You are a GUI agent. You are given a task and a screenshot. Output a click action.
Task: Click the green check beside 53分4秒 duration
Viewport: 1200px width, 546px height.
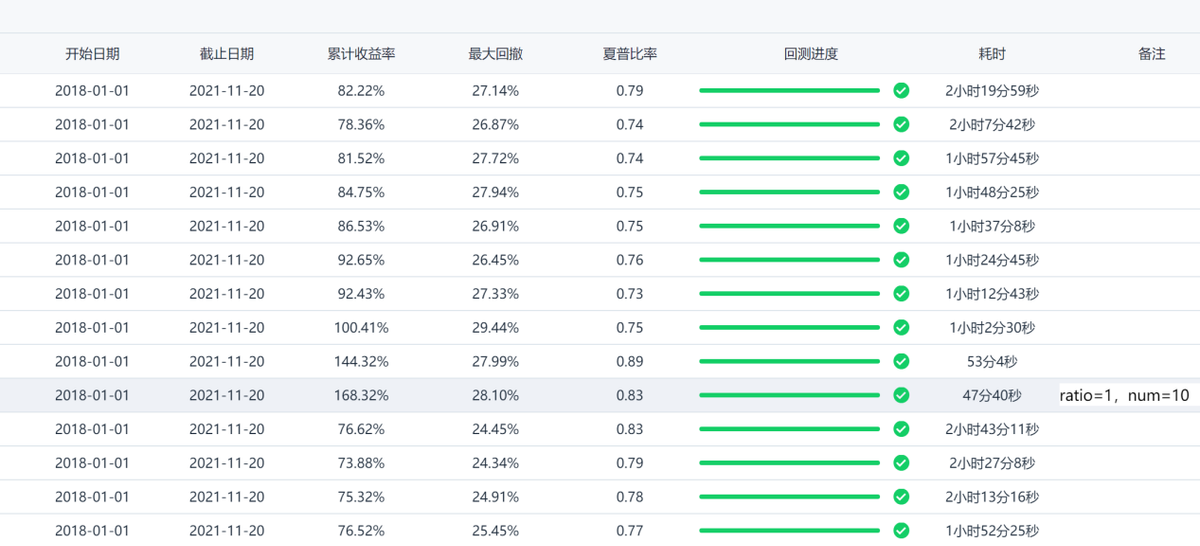pyautogui.click(x=901, y=361)
